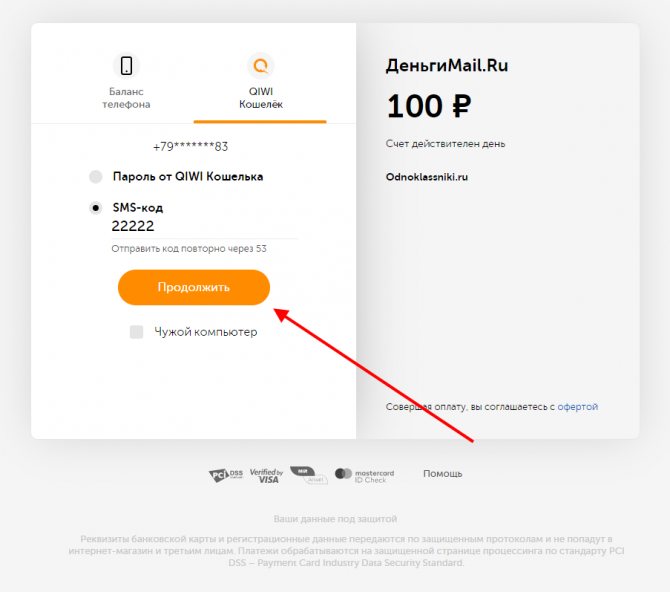Click the PCI DSS badge
Viewport: 670px width, 592px height.
pyautogui.click(x=226, y=475)
